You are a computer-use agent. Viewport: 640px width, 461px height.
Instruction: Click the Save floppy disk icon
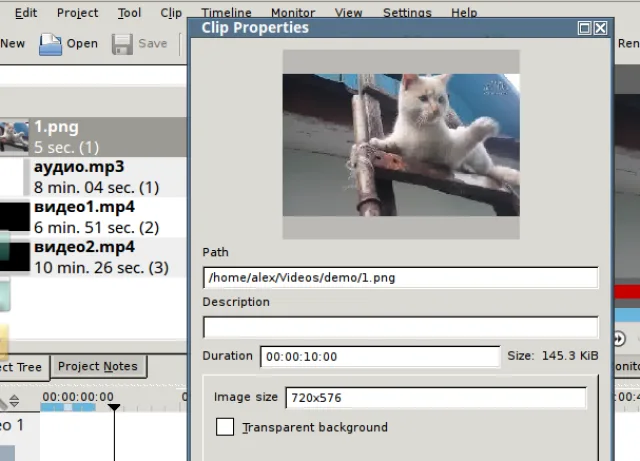[x=122, y=44]
